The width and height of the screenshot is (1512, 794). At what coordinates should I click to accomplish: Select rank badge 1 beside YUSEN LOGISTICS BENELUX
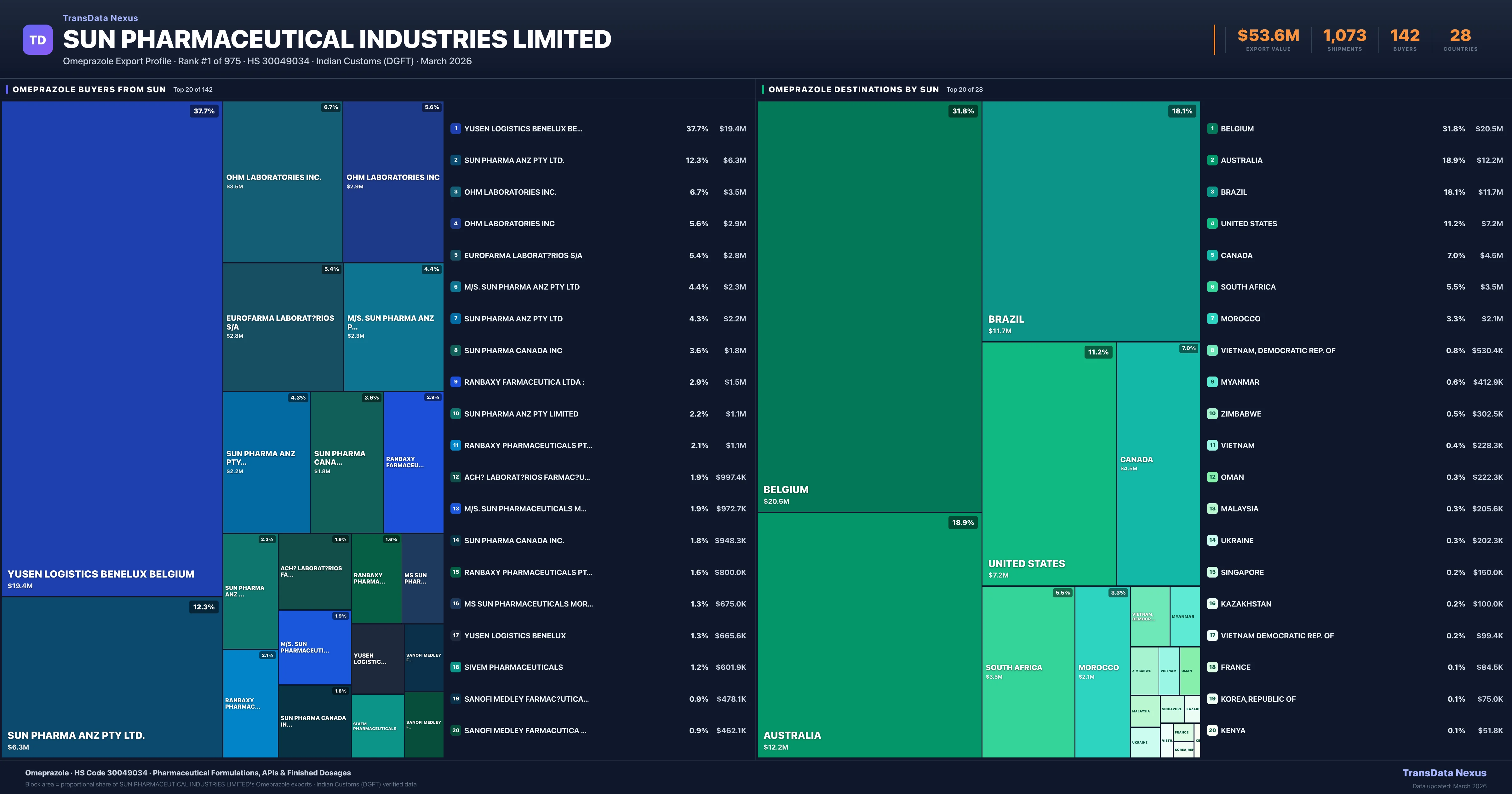pos(456,129)
